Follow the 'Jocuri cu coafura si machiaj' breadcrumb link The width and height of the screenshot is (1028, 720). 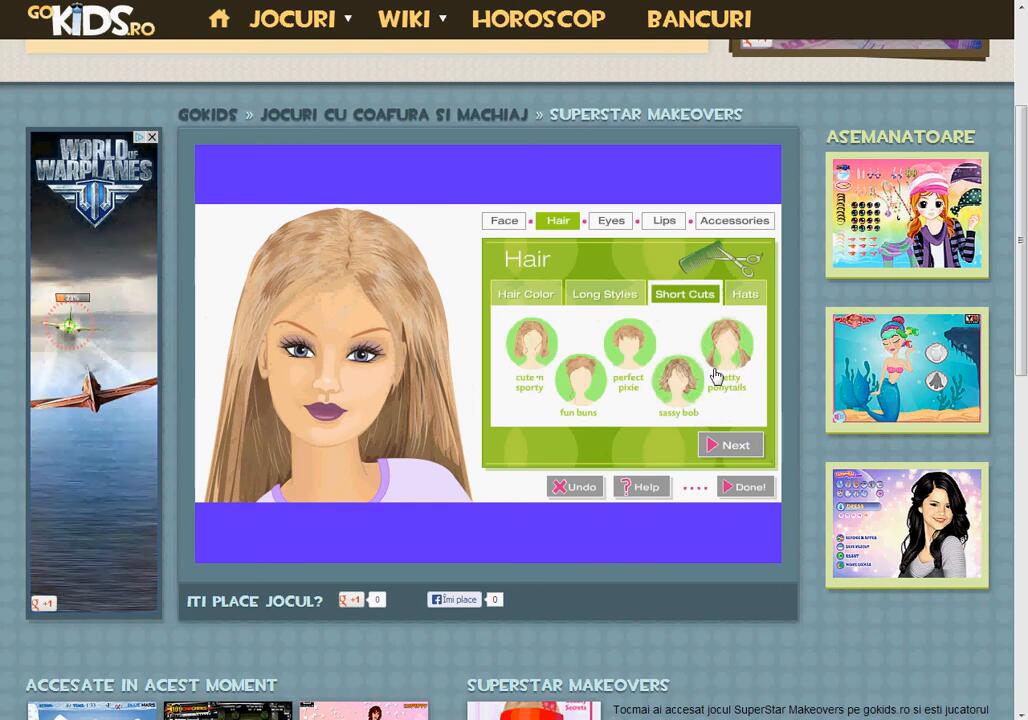coord(393,115)
